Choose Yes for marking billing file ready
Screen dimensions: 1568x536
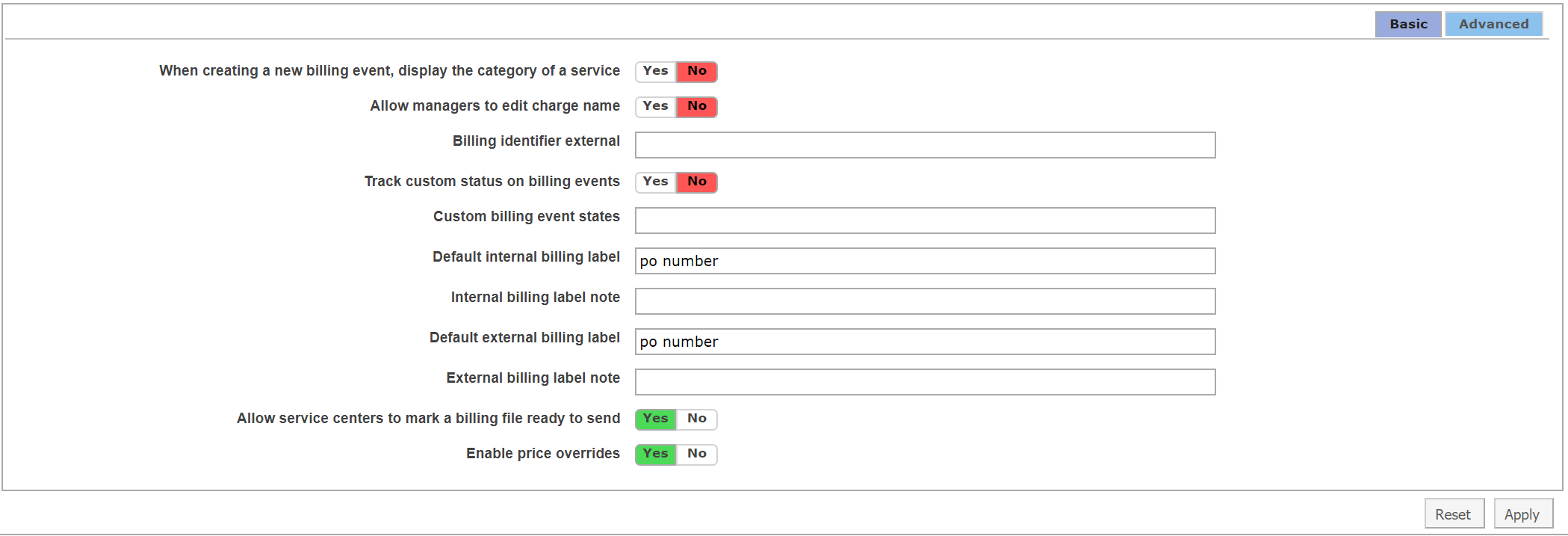click(x=655, y=419)
